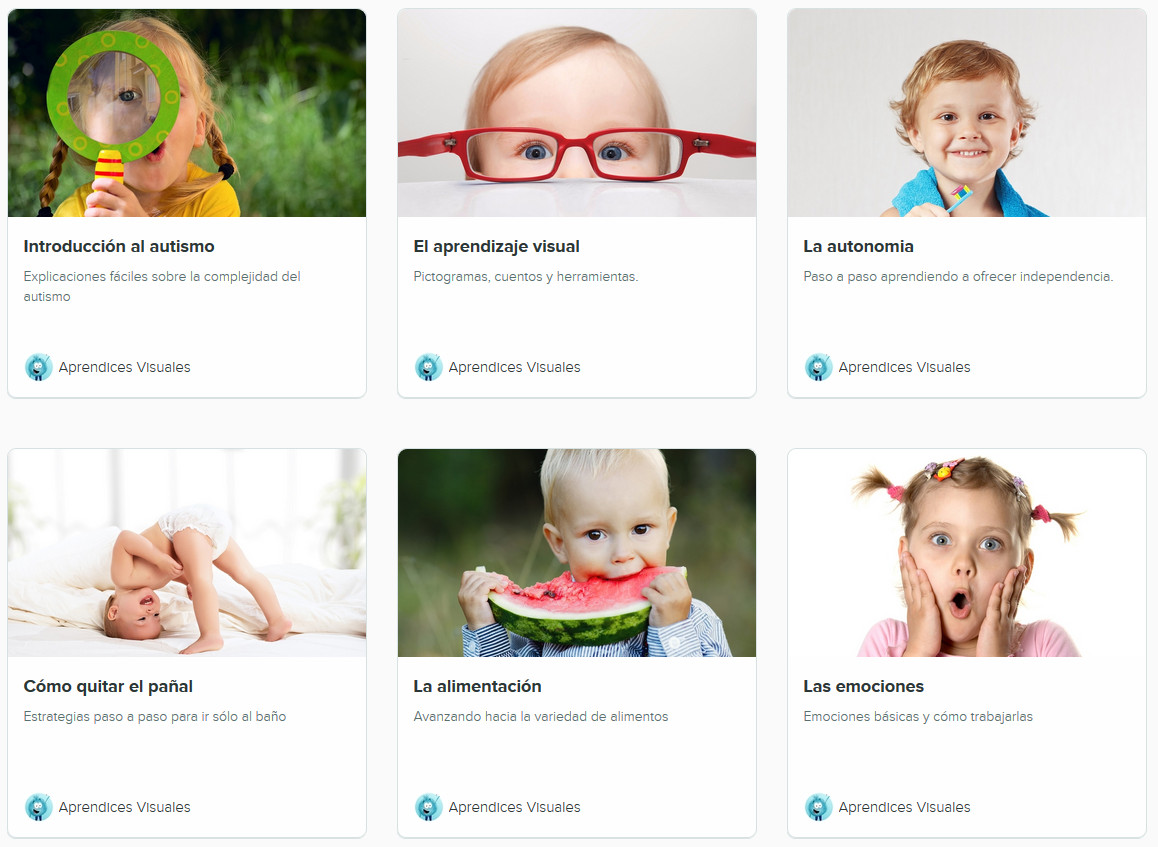Open the girl with magnifying glass image
The image size is (1158, 847).
pyautogui.click(x=187, y=113)
